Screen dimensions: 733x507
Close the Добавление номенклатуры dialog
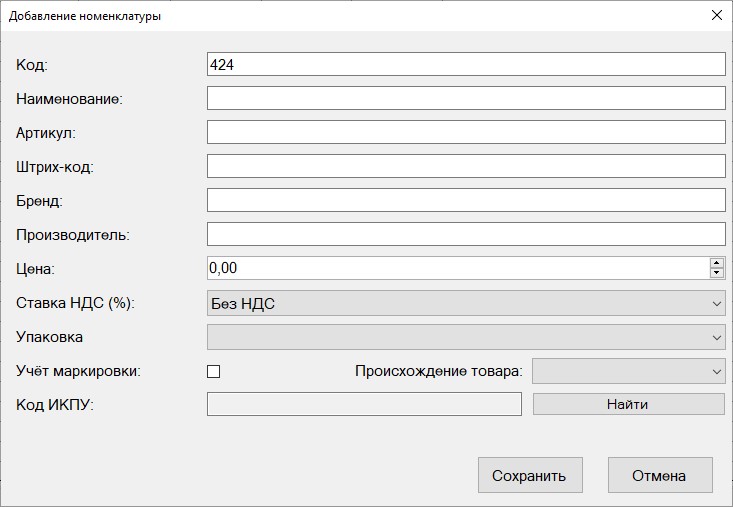[x=715, y=16]
